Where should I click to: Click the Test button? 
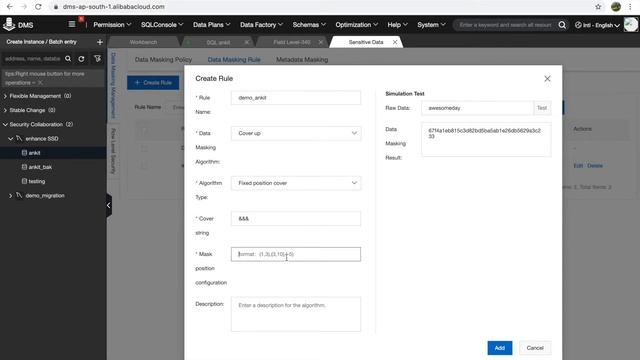pos(542,108)
